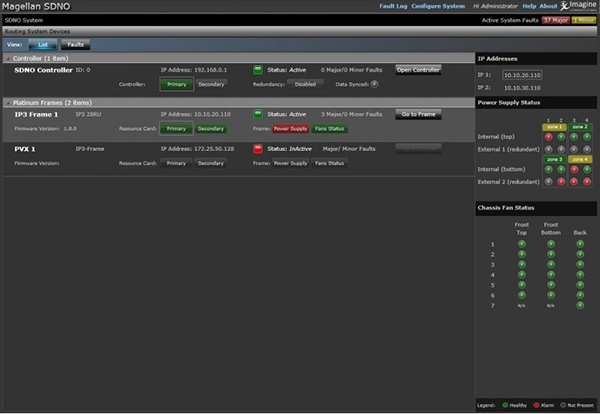Open the Fault Log link
The width and height of the screenshot is (600, 414).
pos(396,6)
